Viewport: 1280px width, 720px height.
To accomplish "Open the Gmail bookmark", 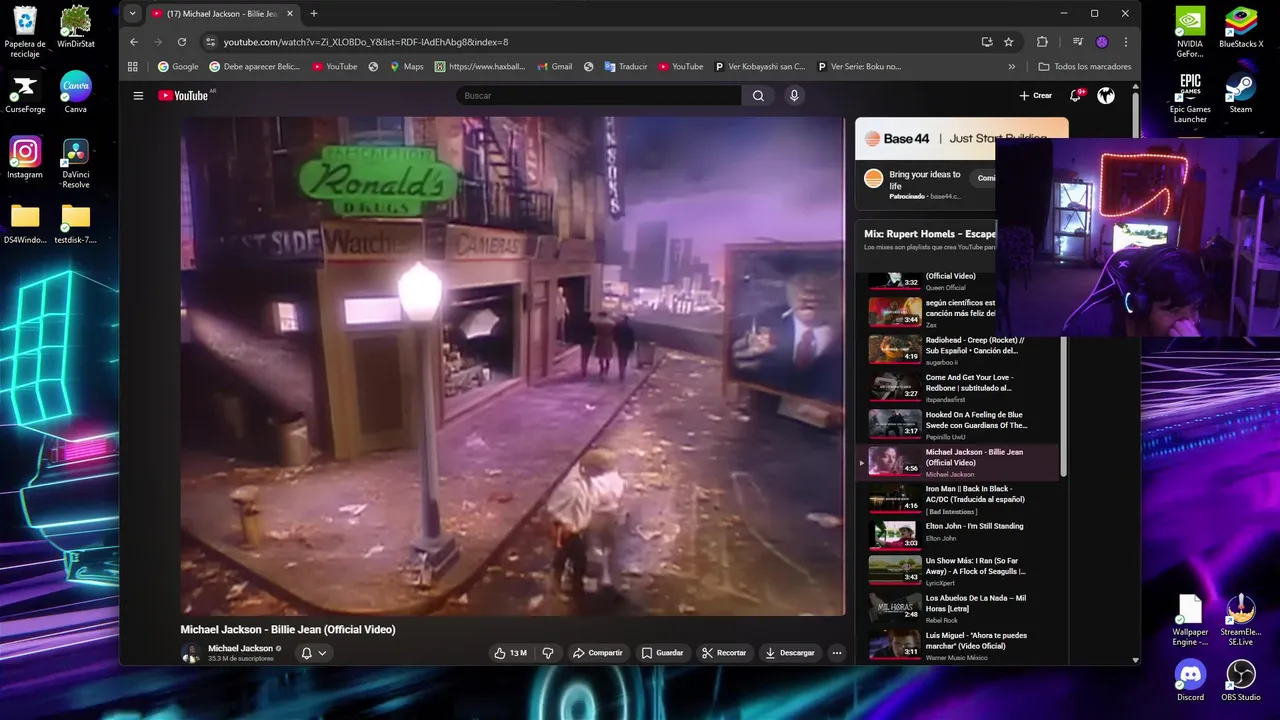I will (555, 67).
